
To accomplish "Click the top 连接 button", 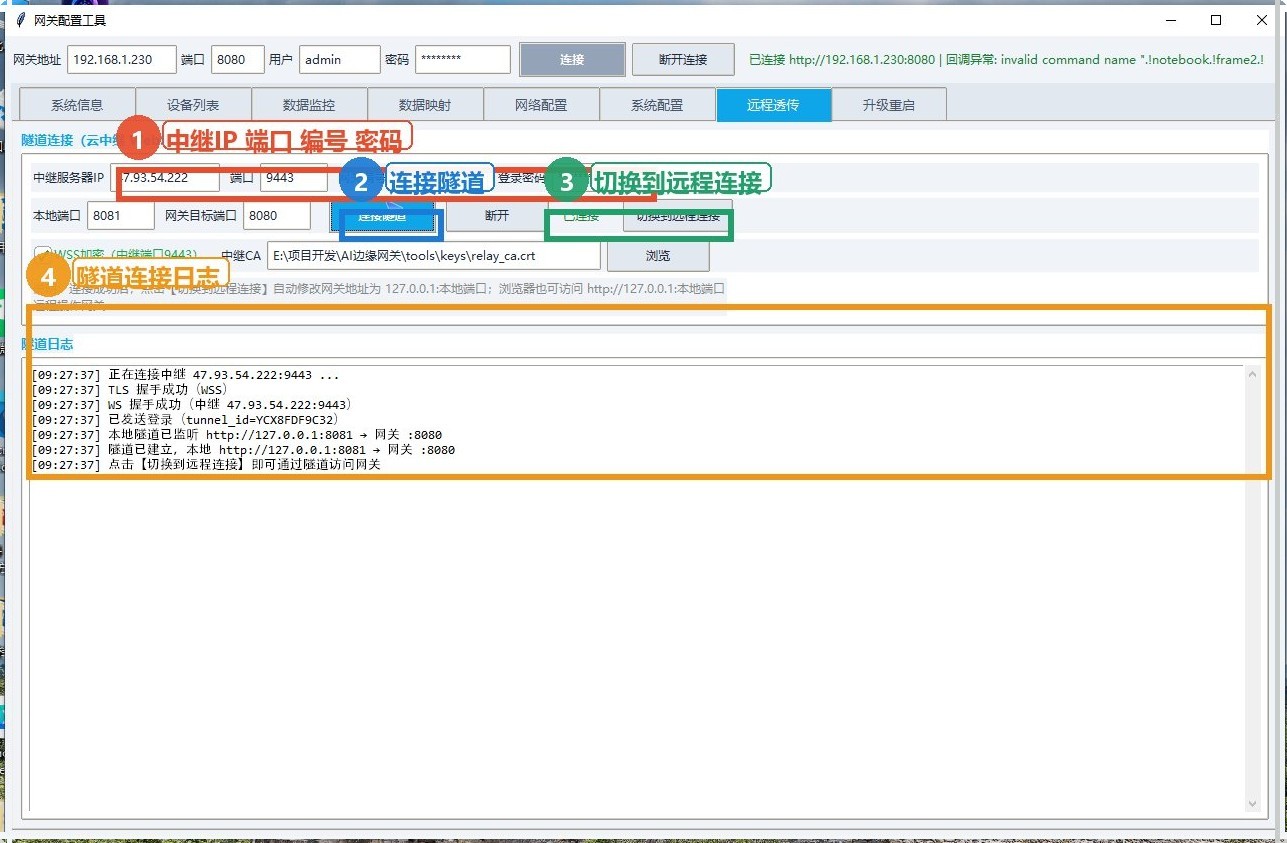I will point(572,59).
